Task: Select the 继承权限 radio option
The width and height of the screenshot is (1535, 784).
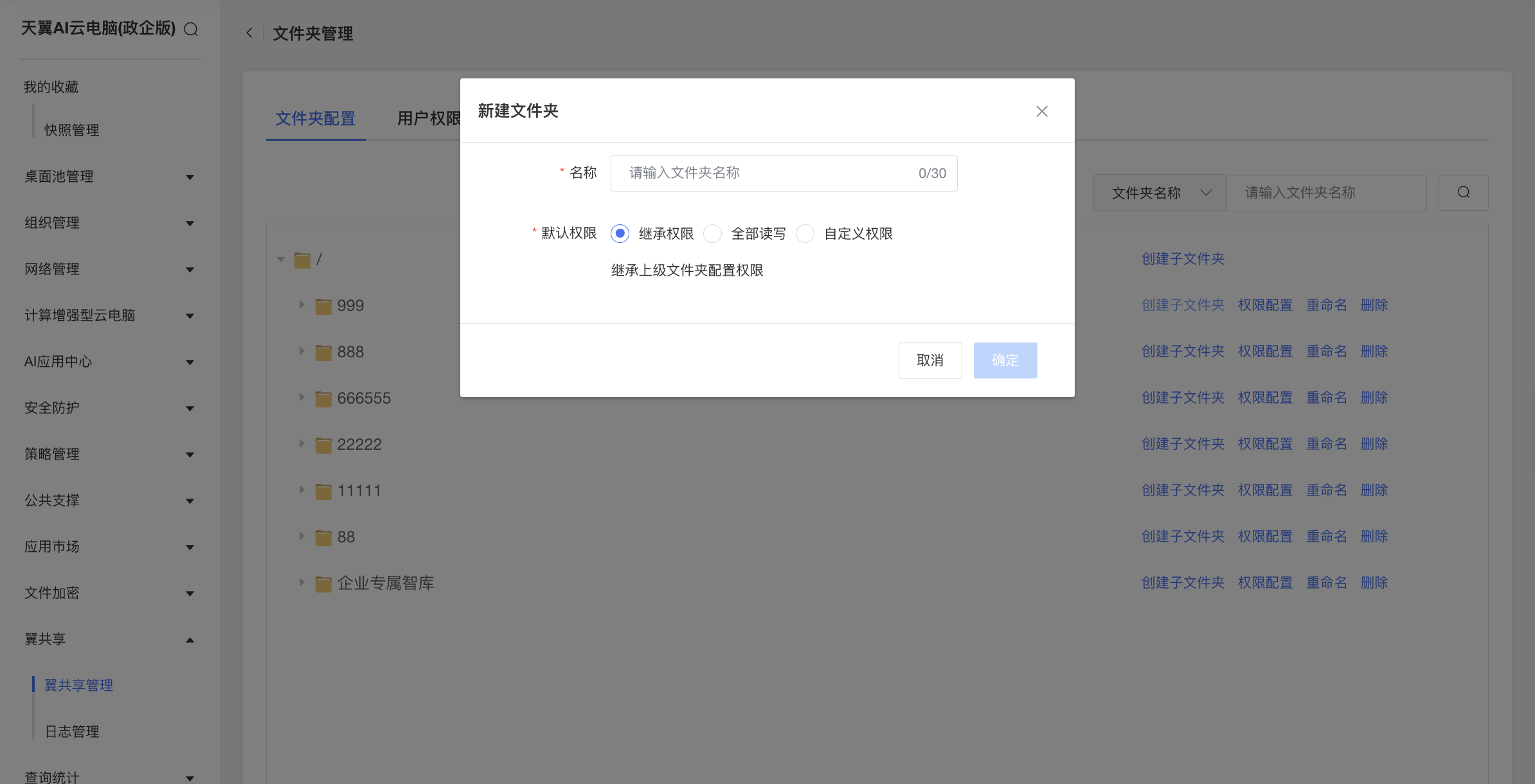Action: coord(620,234)
